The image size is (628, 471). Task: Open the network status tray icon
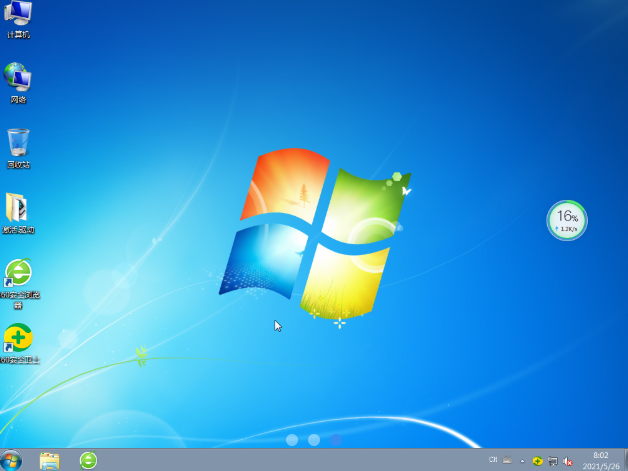[x=553, y=461]
